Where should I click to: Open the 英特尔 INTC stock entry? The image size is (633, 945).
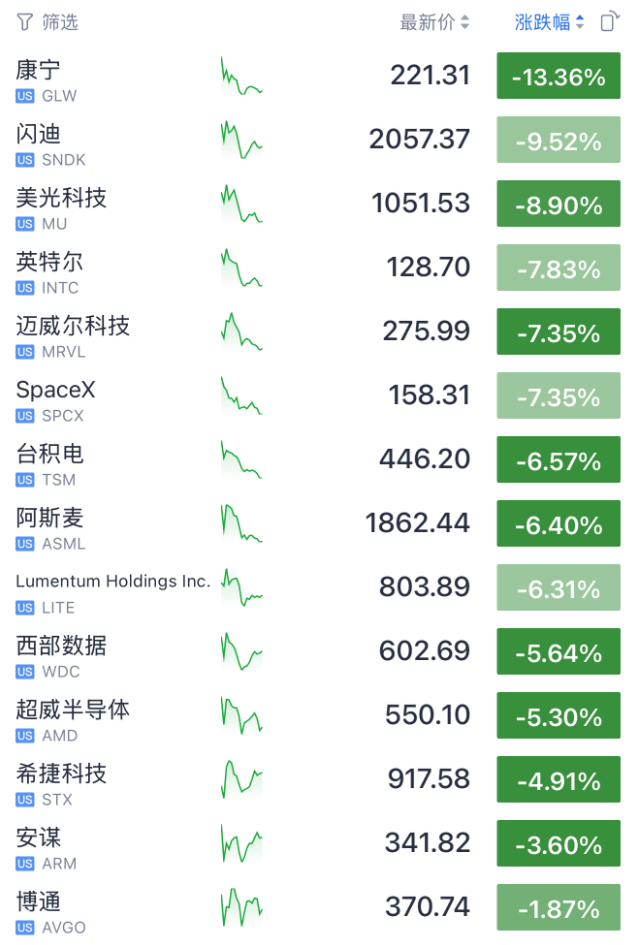pos(316,268)
